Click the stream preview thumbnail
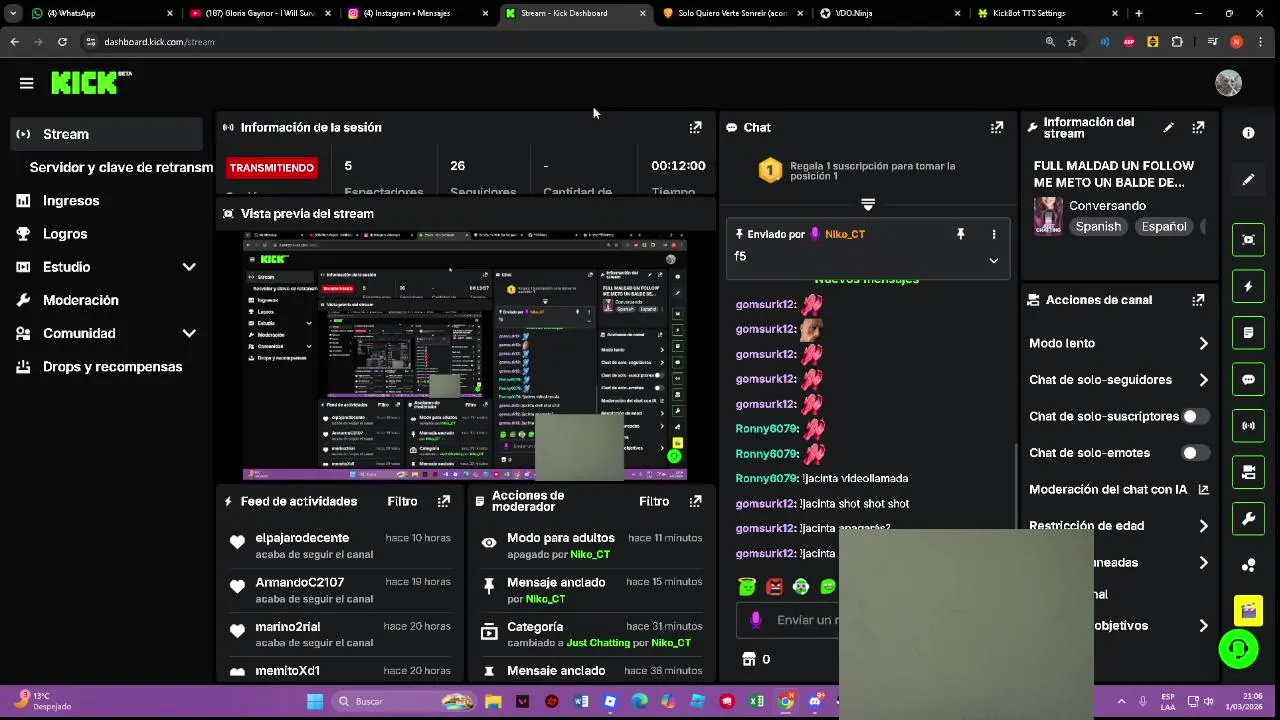 [465, 356]
